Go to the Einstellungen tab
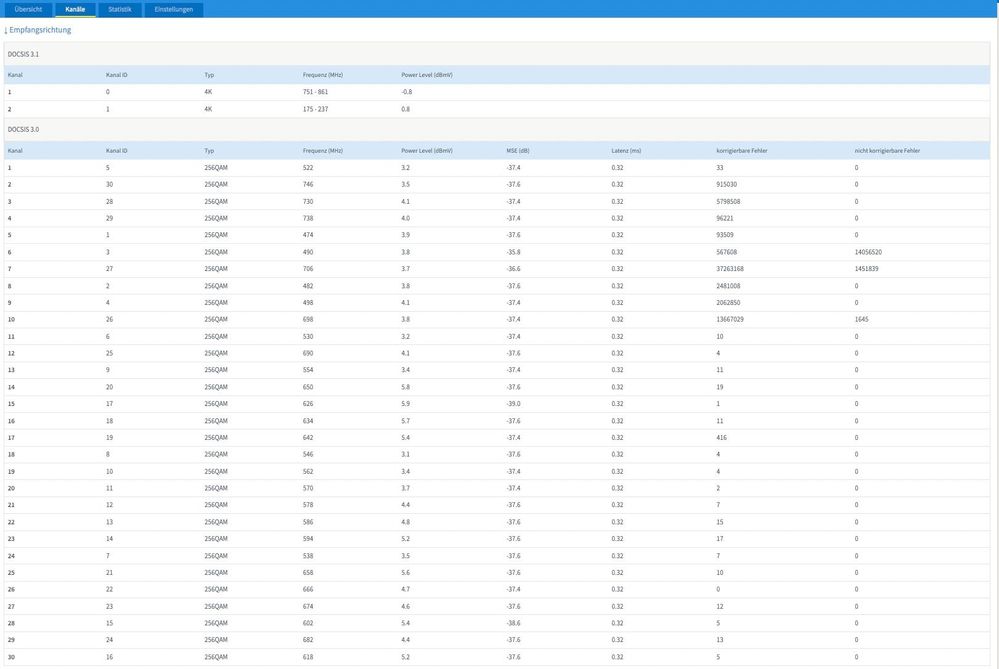This screenshot has width=999, height=669. coord(174,10)
